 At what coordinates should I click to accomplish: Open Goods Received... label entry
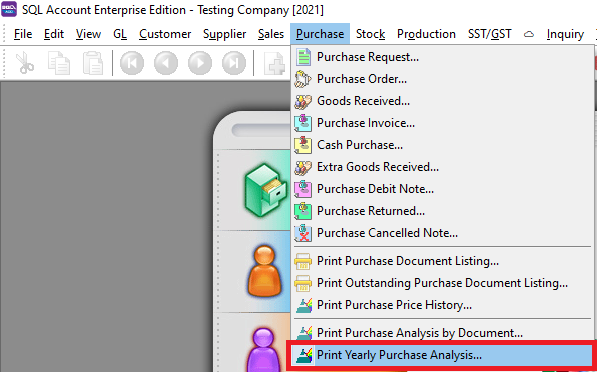[364, 101]
